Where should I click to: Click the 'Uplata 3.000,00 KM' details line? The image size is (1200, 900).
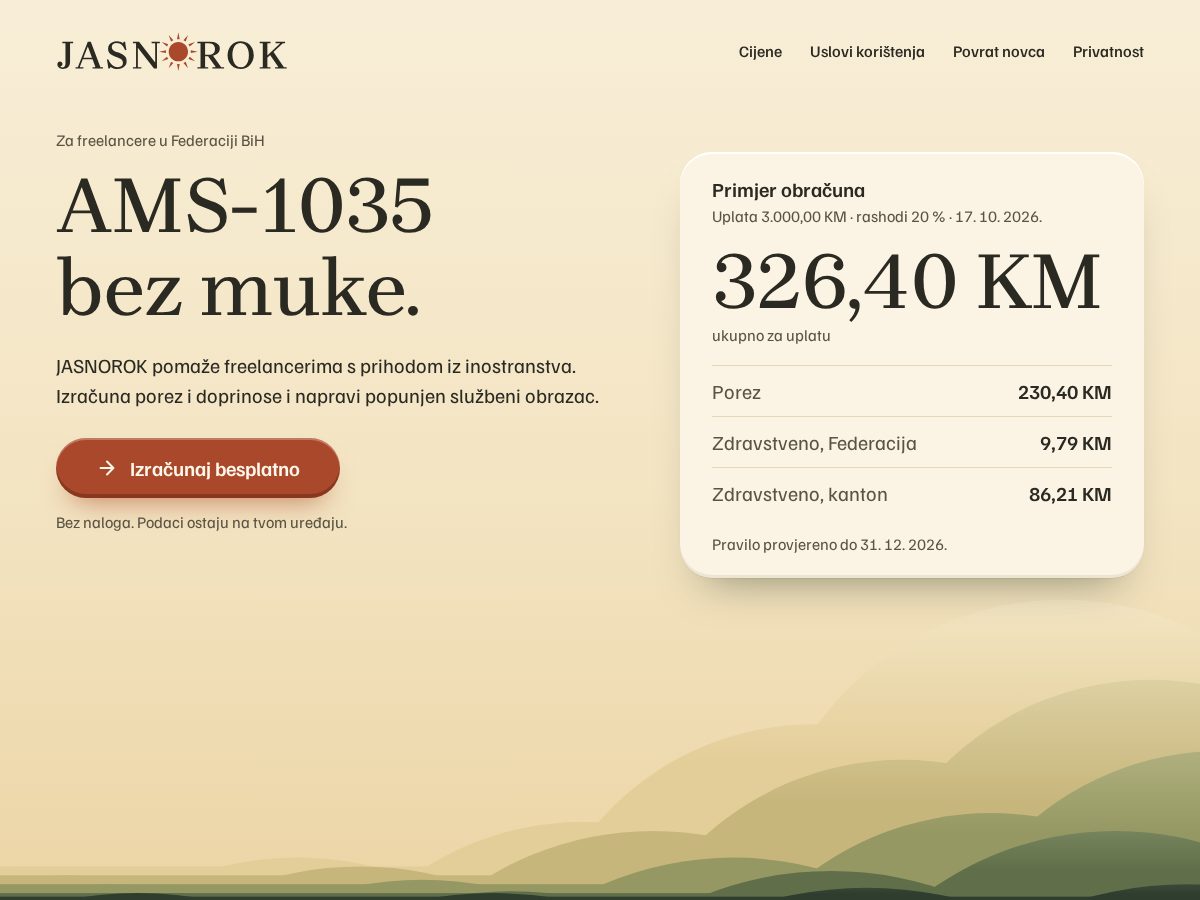point(877,217)
